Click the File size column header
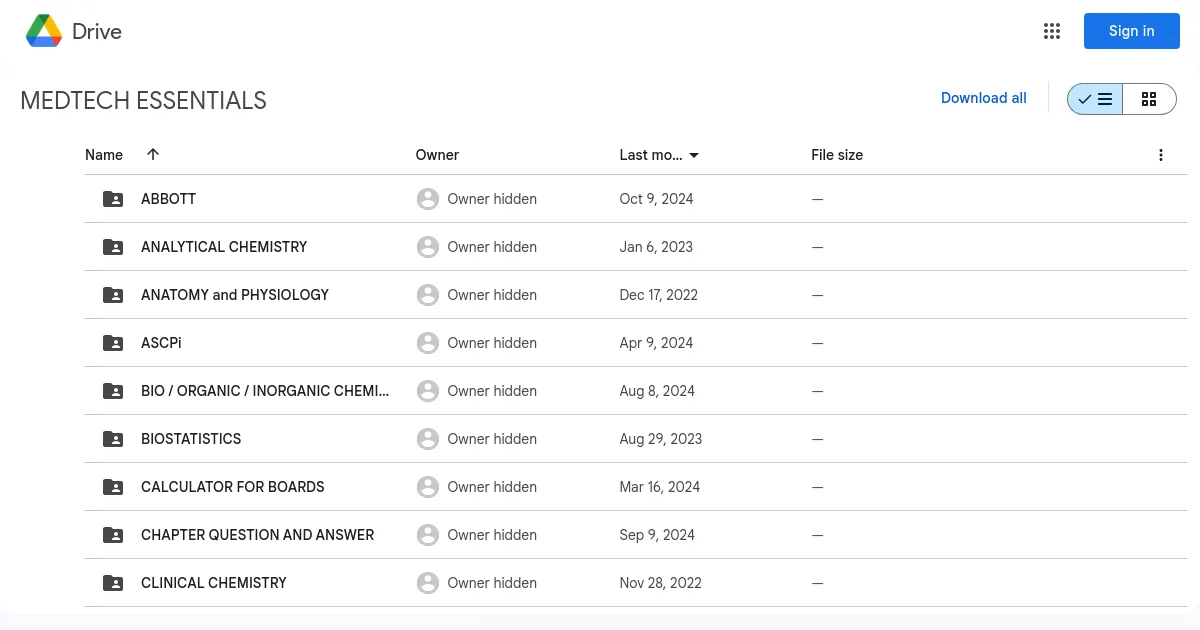Image resolution: width=1200 pixels, height=630 pixels. 837,155
